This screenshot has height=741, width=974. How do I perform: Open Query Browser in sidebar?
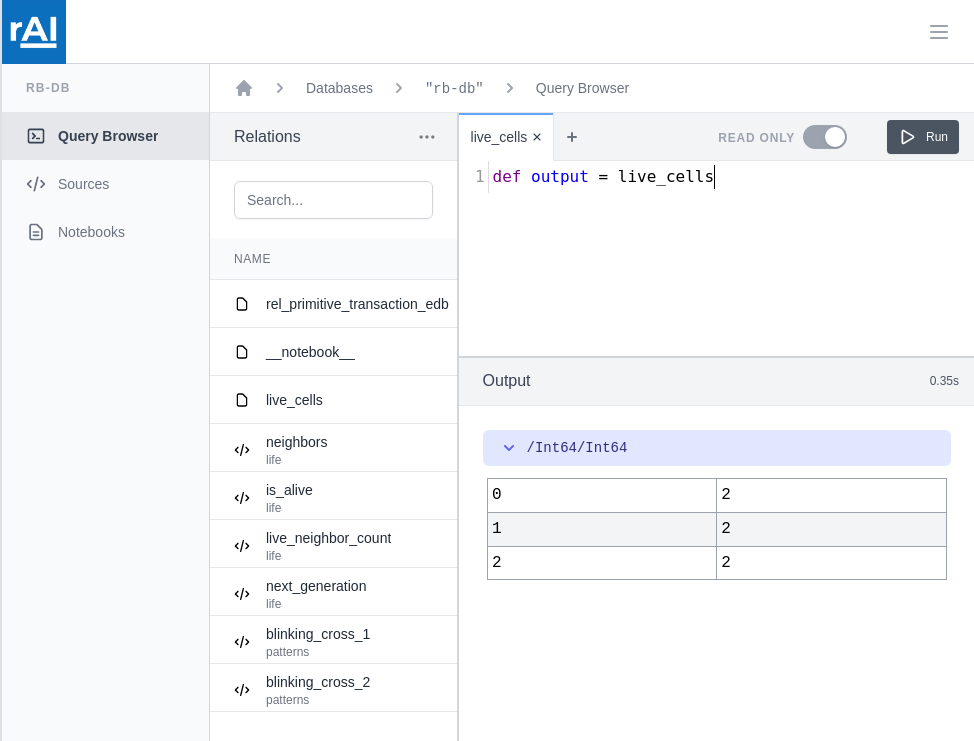coord(107,136)
